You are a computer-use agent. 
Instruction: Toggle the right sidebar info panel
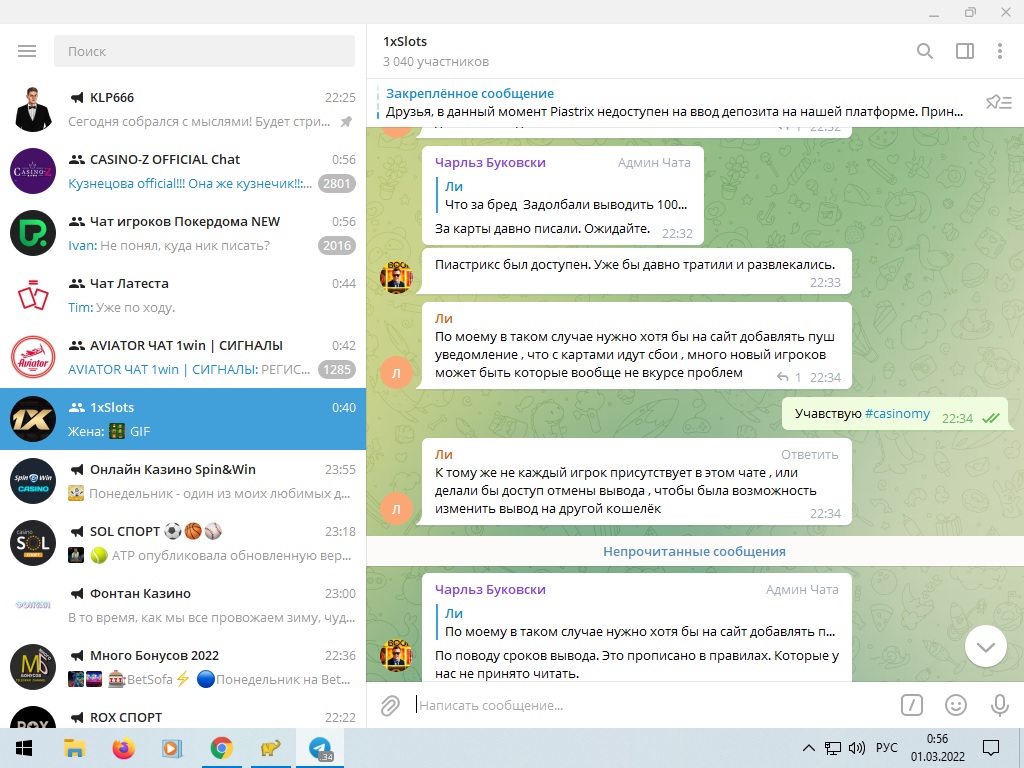pyautogui.click(x=964, y=51)
